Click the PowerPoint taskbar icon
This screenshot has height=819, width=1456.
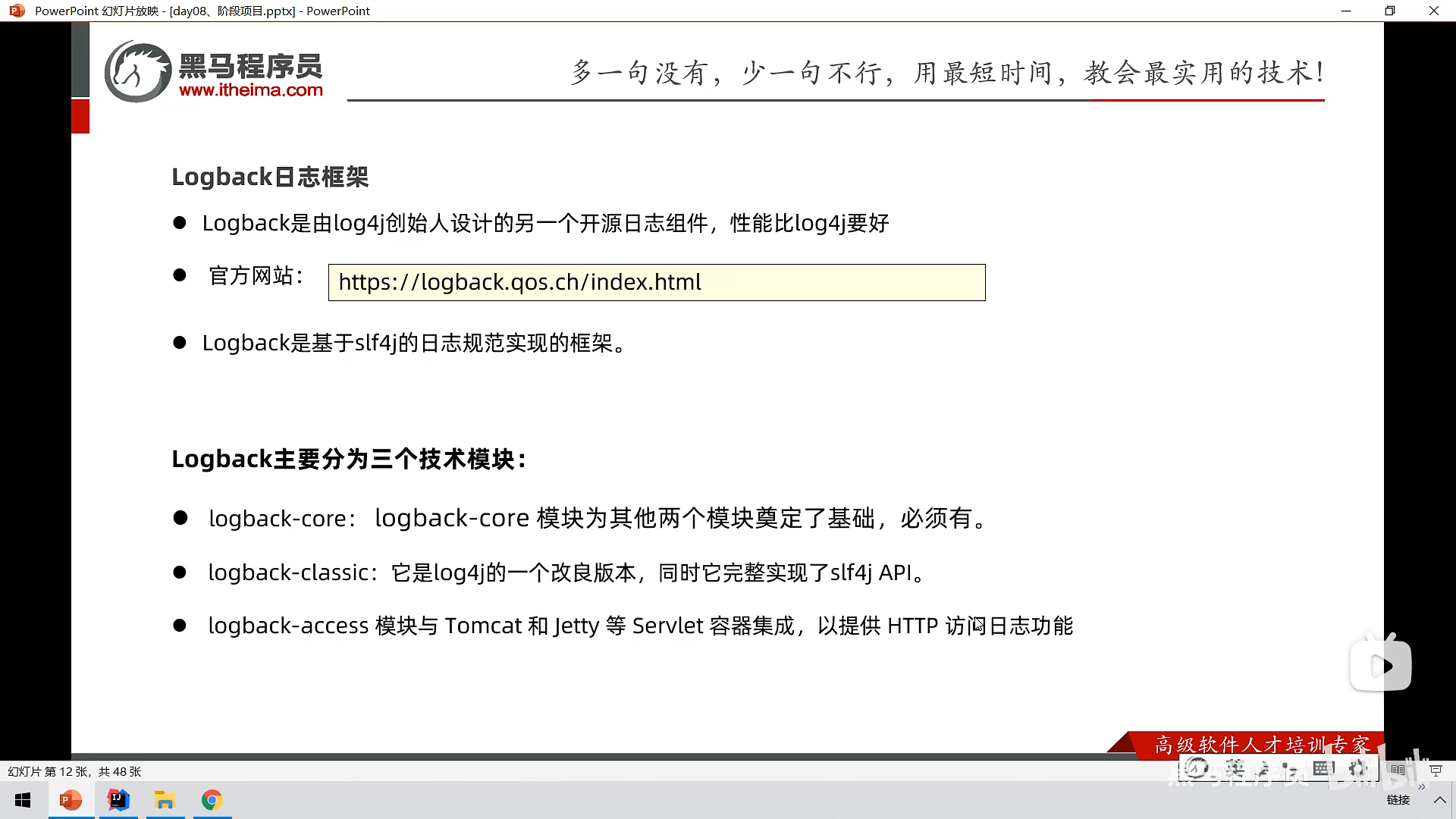tap(71, 800)
